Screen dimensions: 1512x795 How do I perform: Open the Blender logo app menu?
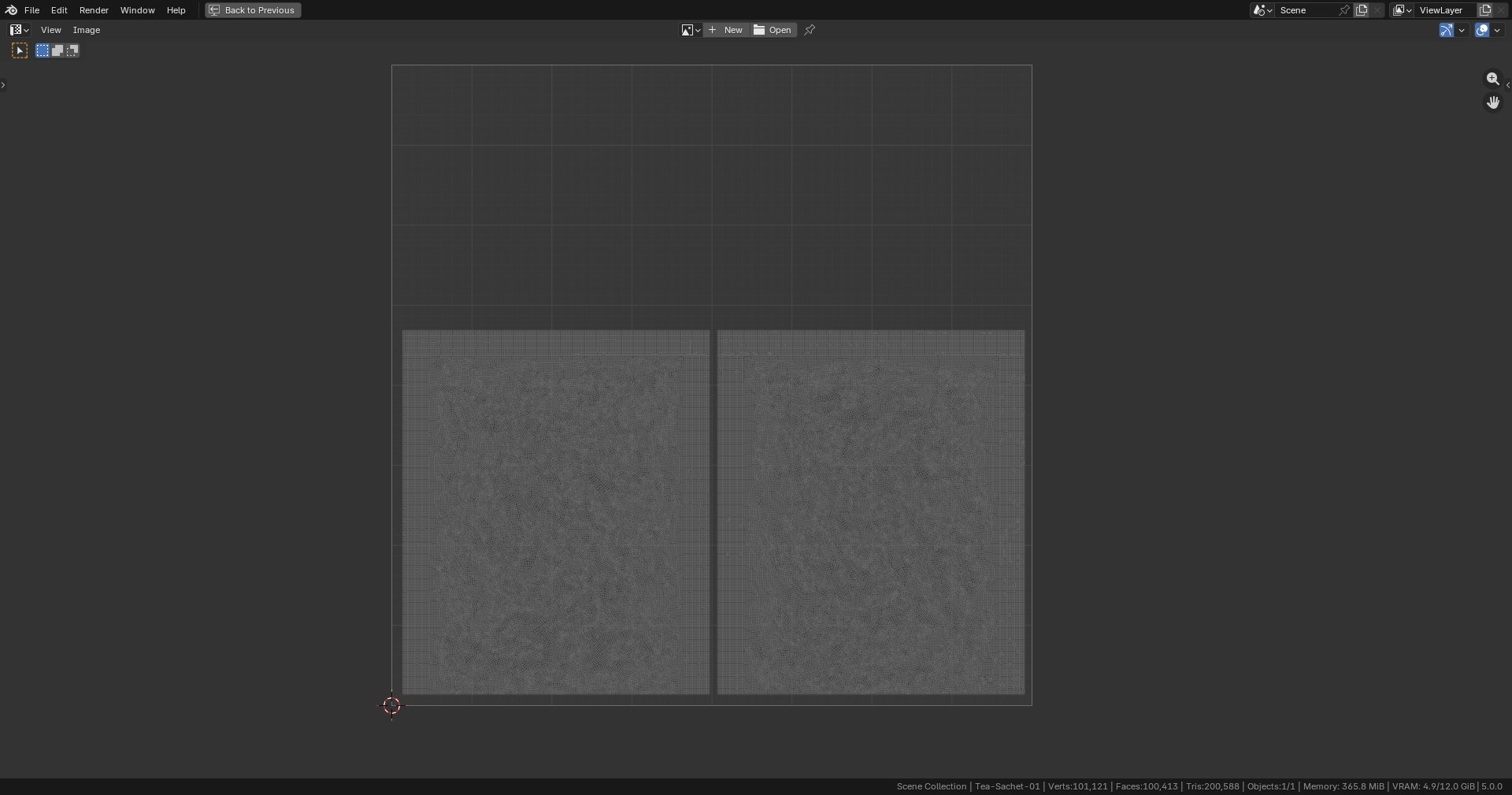tap(11, 10)
